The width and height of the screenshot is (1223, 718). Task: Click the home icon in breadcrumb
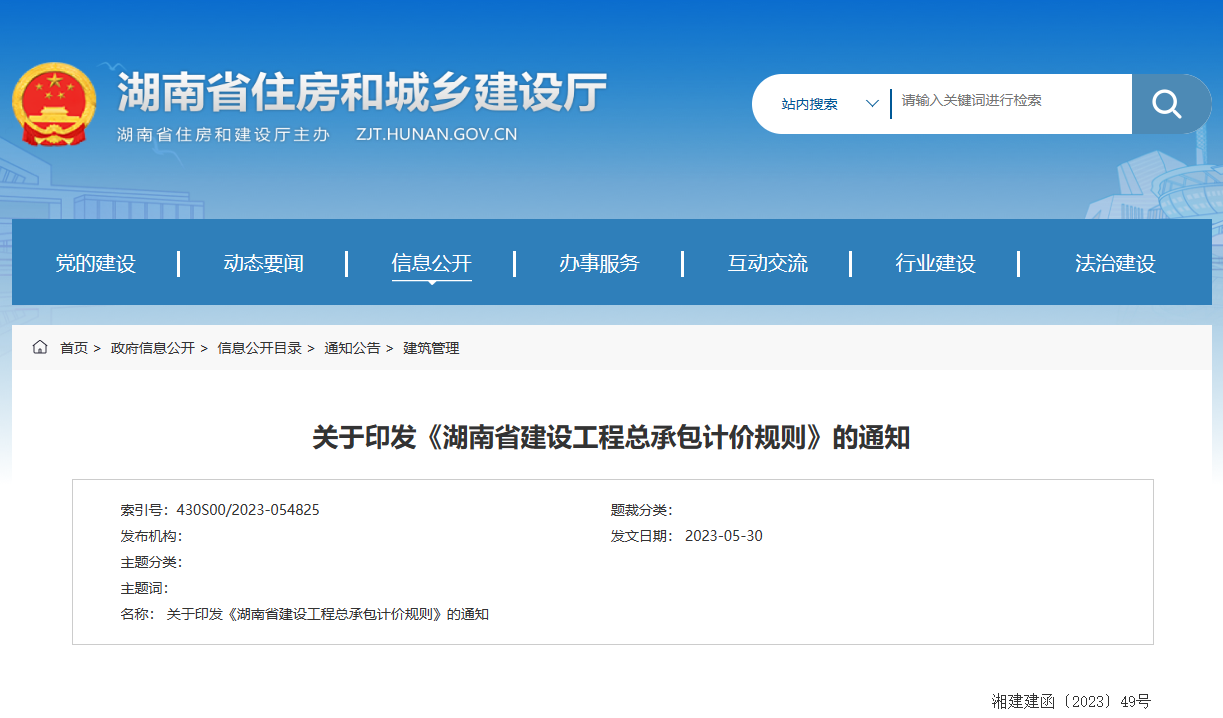click(x=40, y=347)
